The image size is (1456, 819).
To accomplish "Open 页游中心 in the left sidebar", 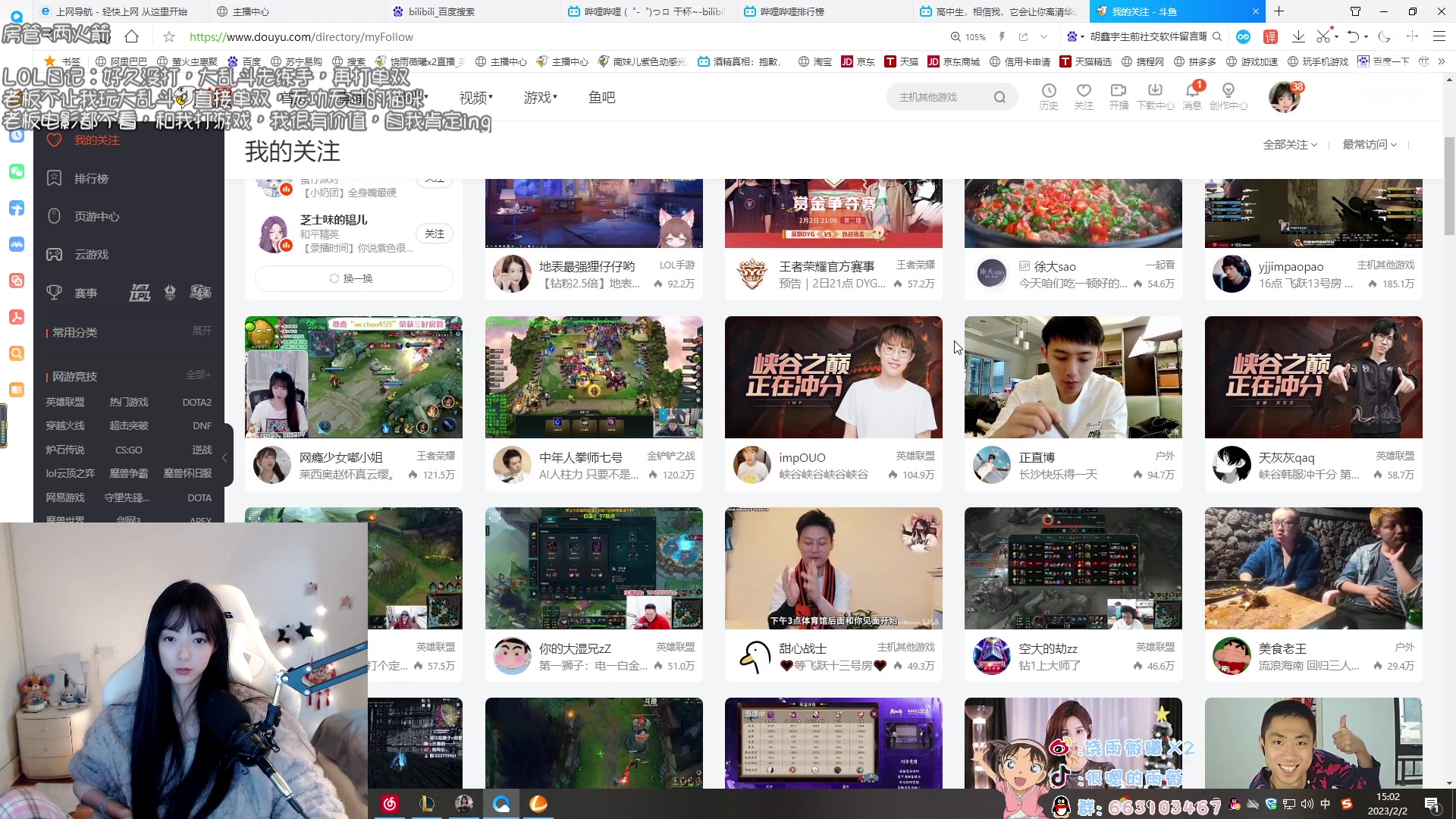I will [x=96, y=216].
